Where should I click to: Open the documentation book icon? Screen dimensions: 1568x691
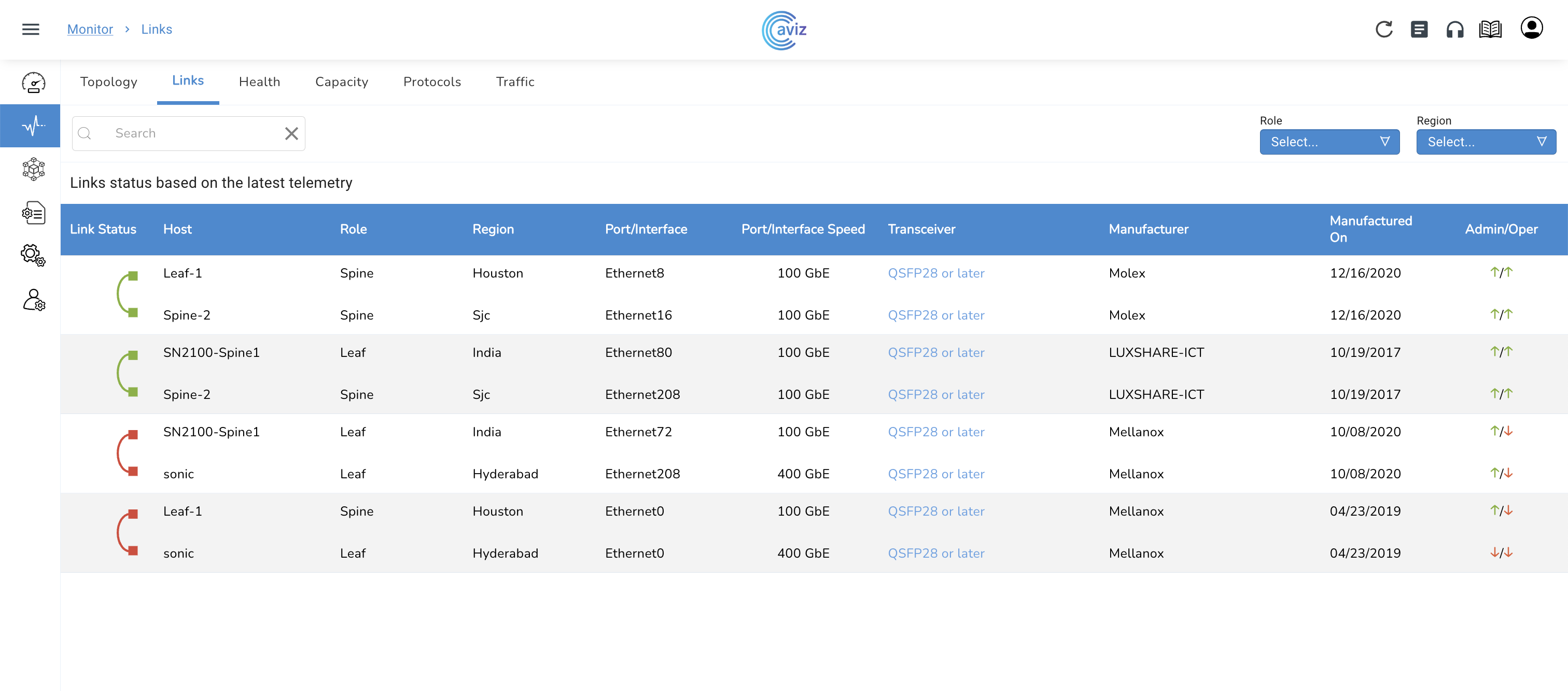click(1490, 29)
